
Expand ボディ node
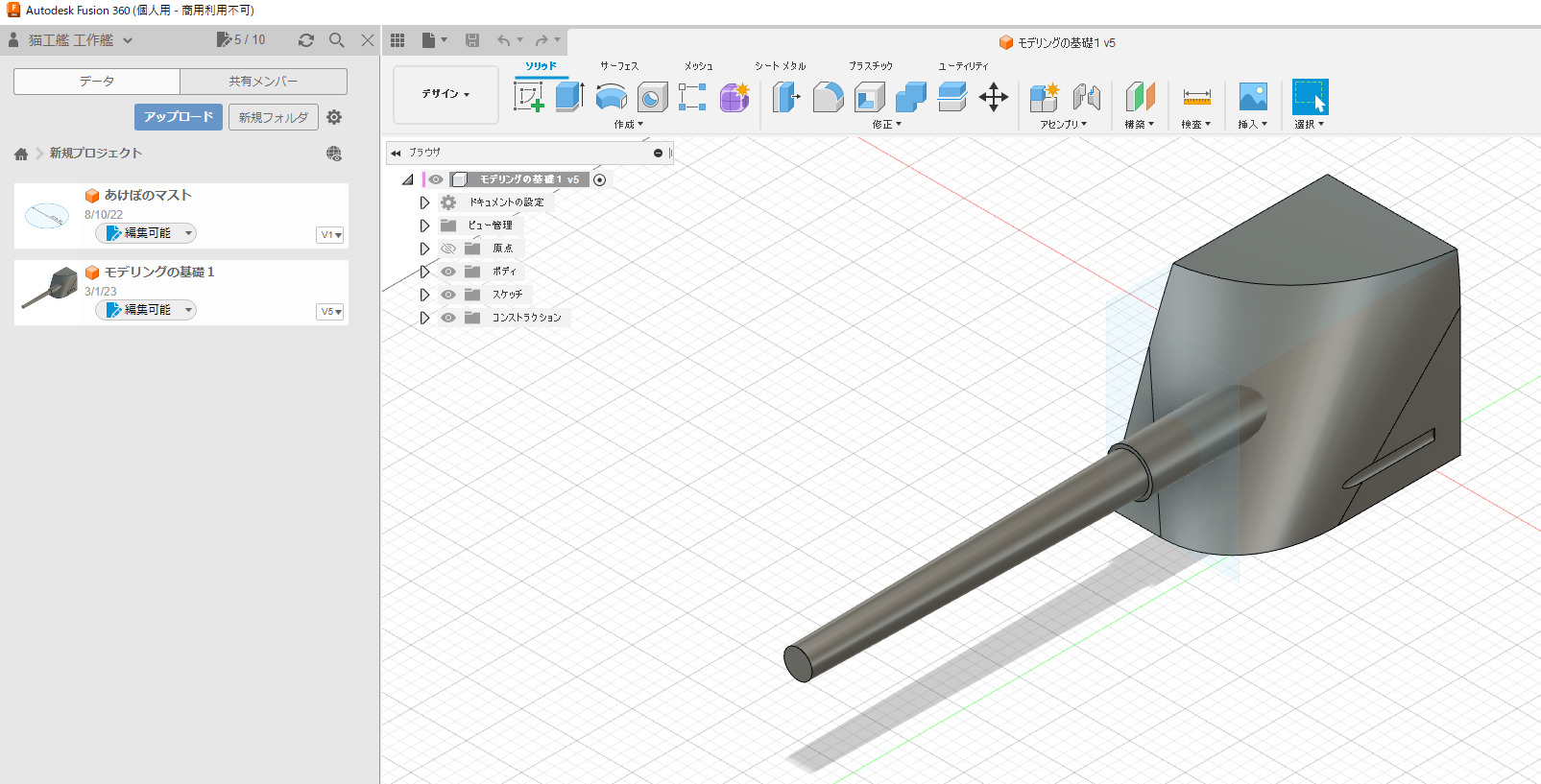point(424,272)
